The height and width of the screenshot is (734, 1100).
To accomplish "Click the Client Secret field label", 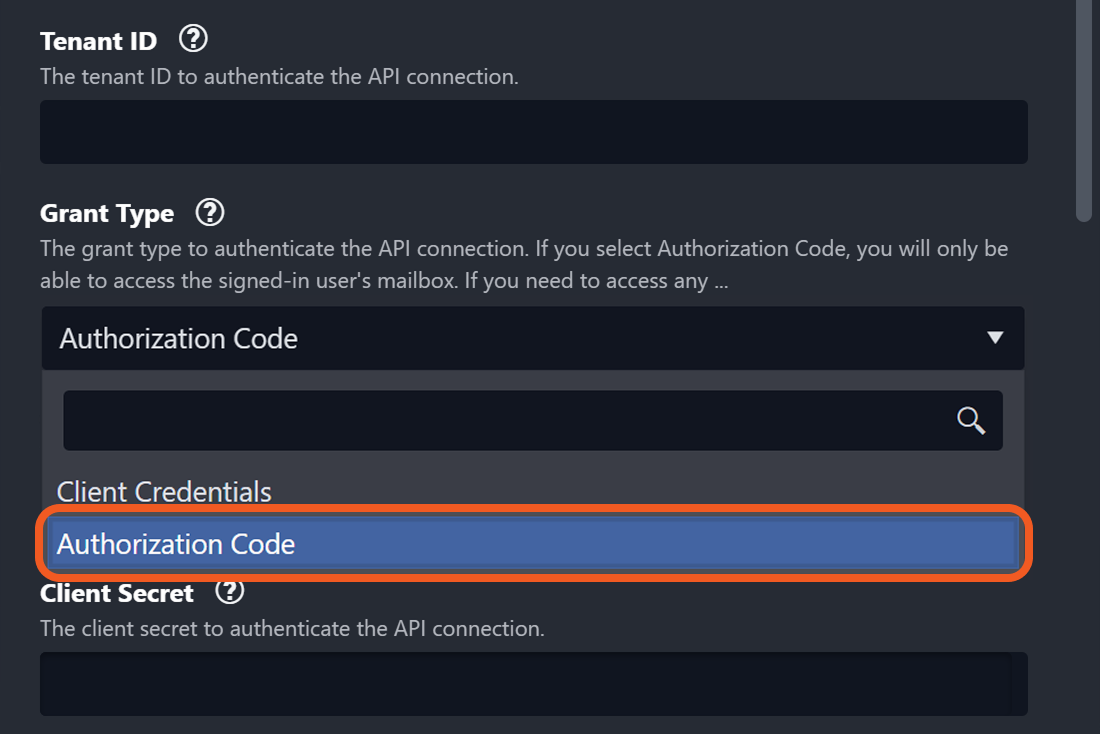I will (117, 593).
